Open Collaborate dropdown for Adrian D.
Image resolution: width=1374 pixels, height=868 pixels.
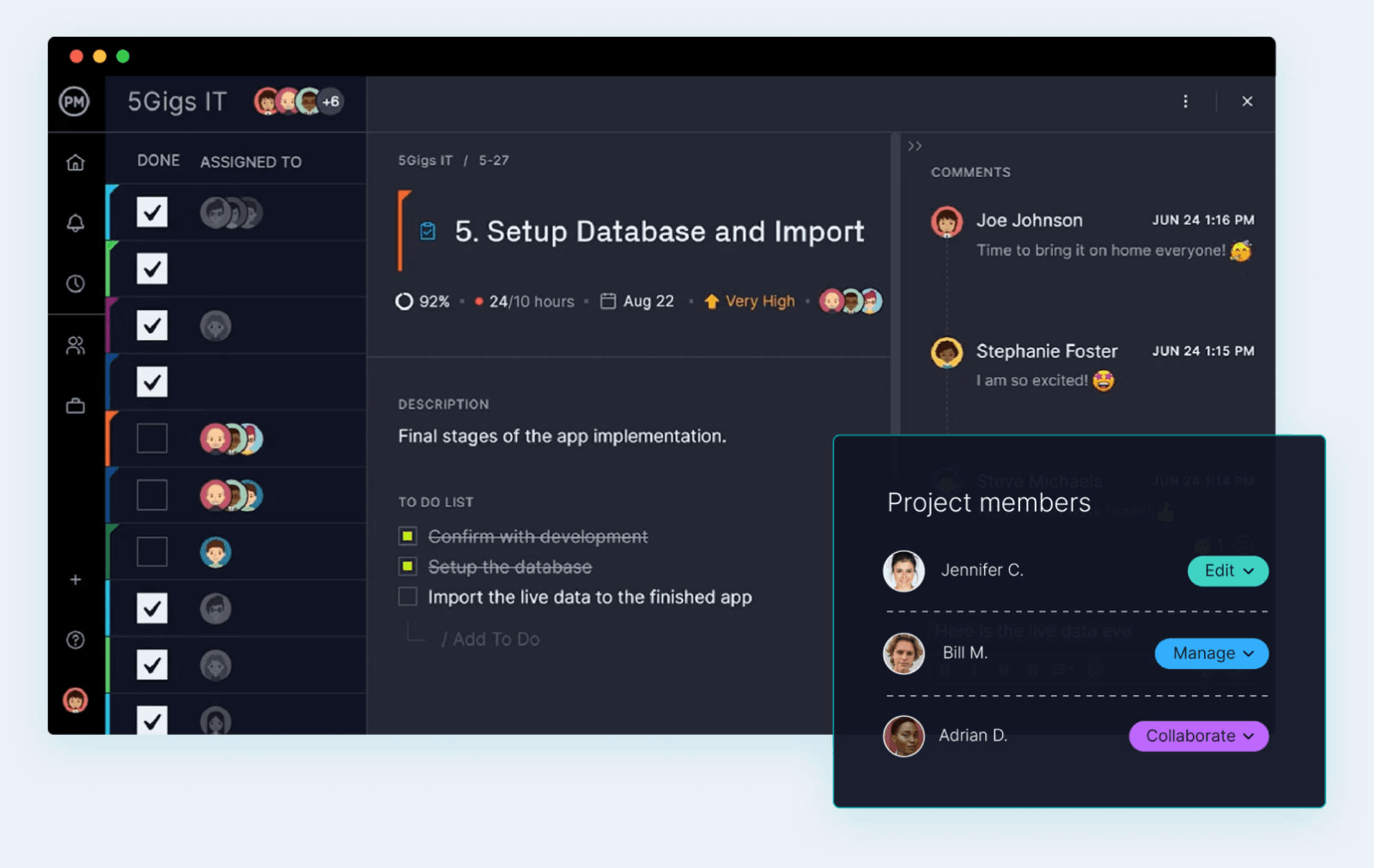click(1198, 736)
